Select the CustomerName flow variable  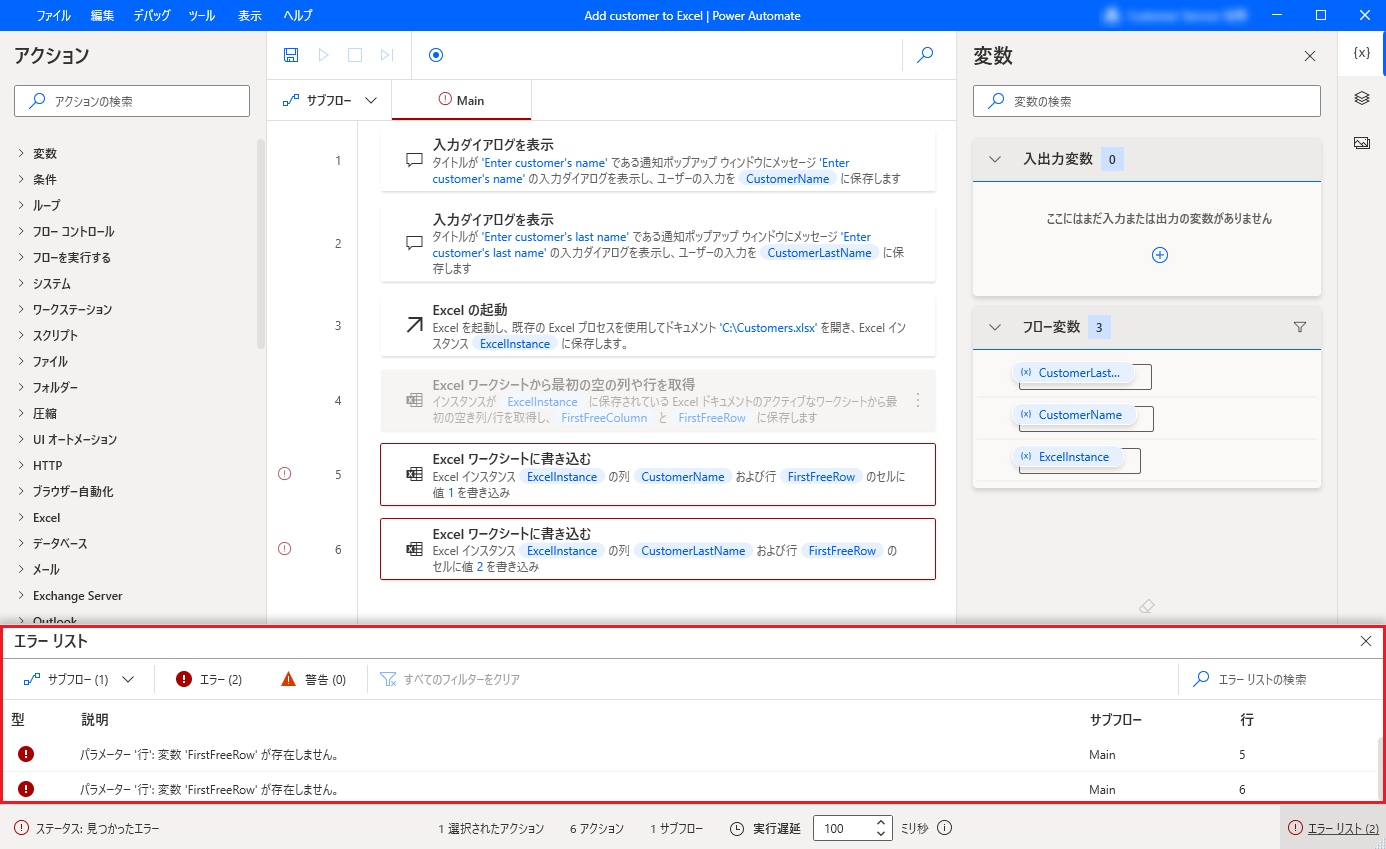(x=1074, y=415)
